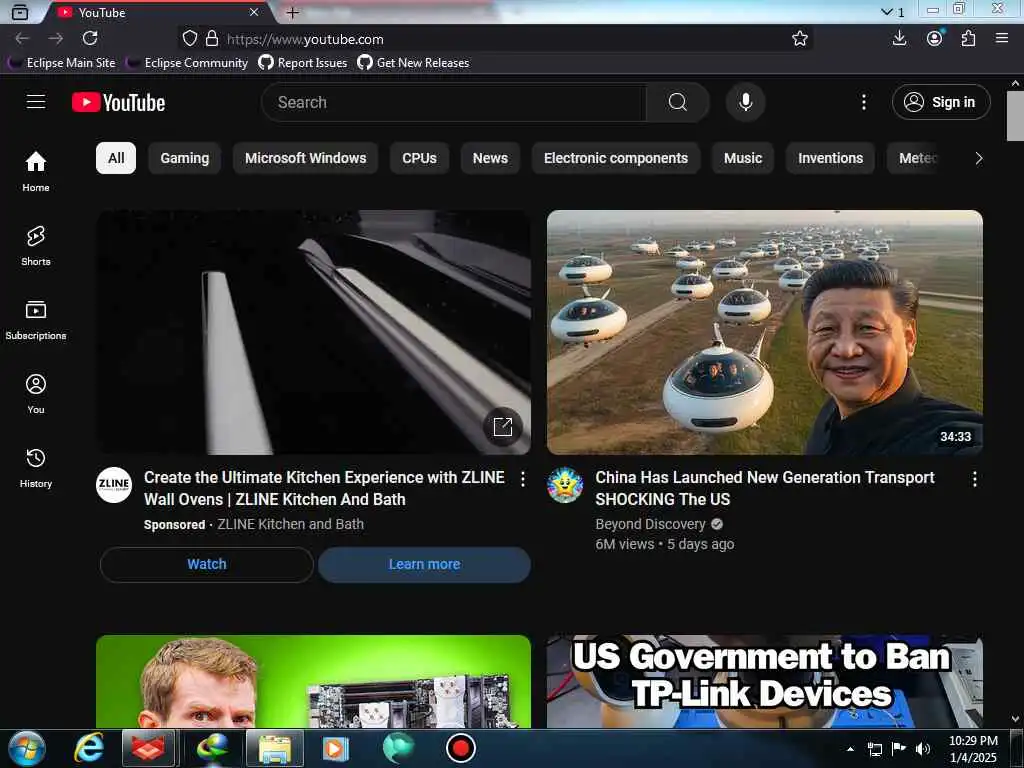This screenshot has width=1024, height=768.
Task: Open Report Issues bookmark
Action: (x=302, y=63)
